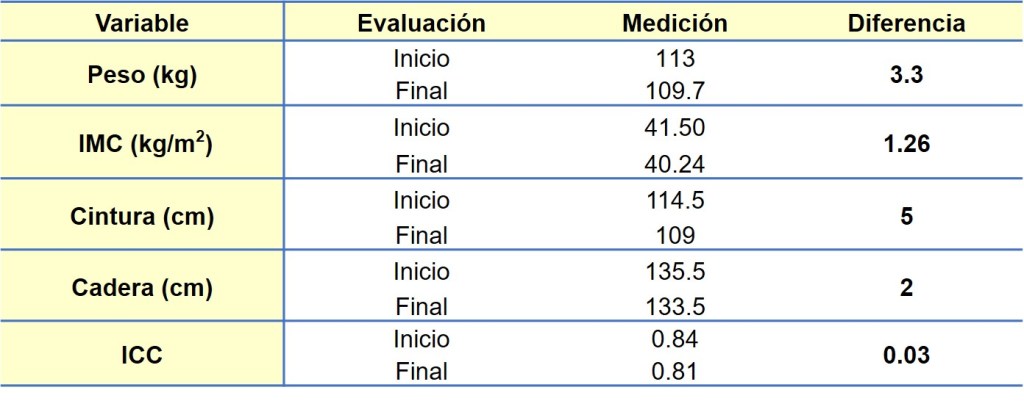Select the 109.7 final weight value
This screenshot has width=1024, height=401.
coord(674,92)
